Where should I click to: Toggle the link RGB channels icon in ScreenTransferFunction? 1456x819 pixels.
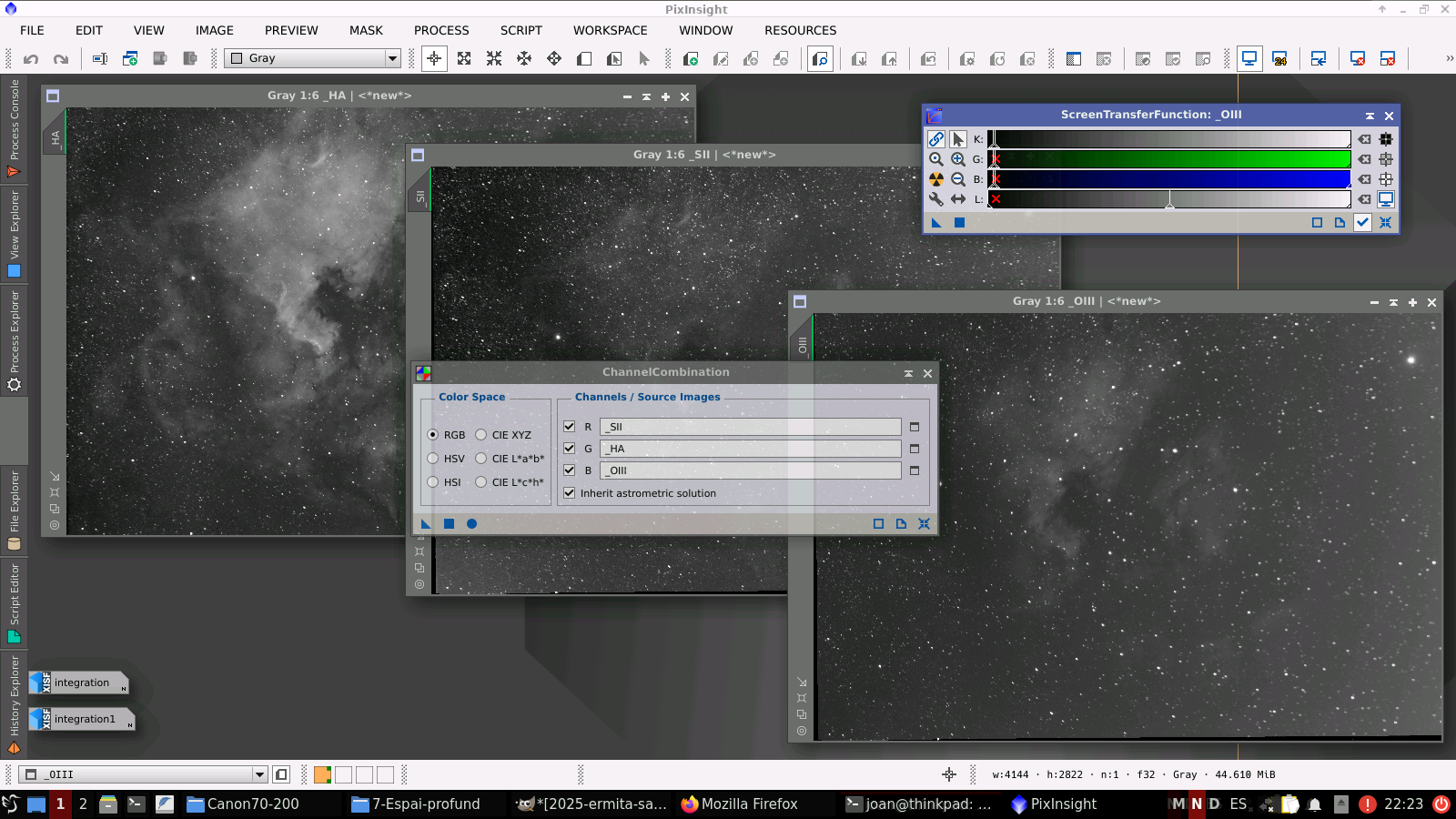click(935, 139)
